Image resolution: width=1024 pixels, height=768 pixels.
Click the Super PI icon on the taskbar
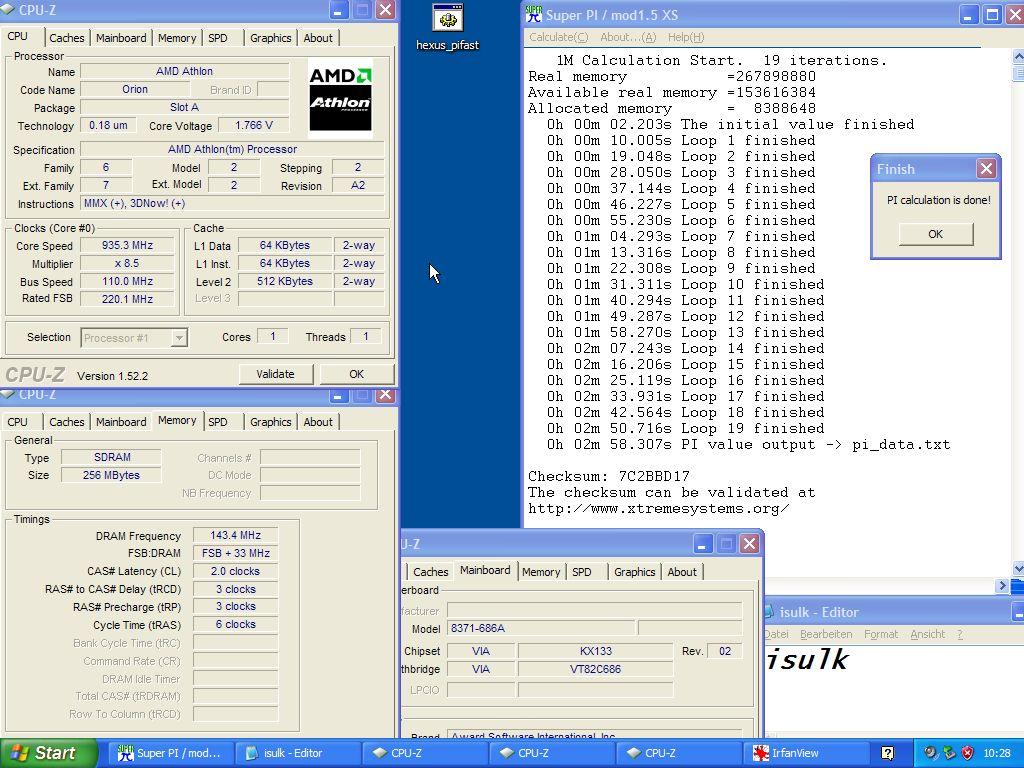tap(125, 753)
